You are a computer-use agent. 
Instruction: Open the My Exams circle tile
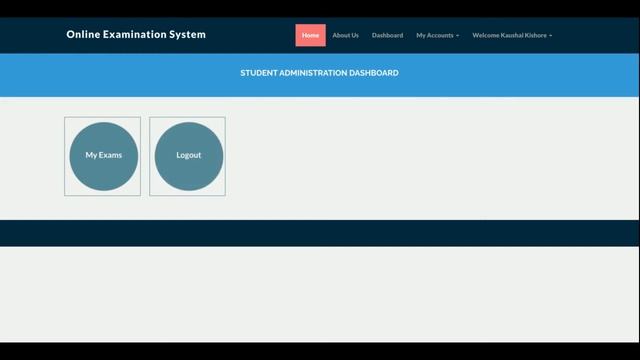(104, 156)
